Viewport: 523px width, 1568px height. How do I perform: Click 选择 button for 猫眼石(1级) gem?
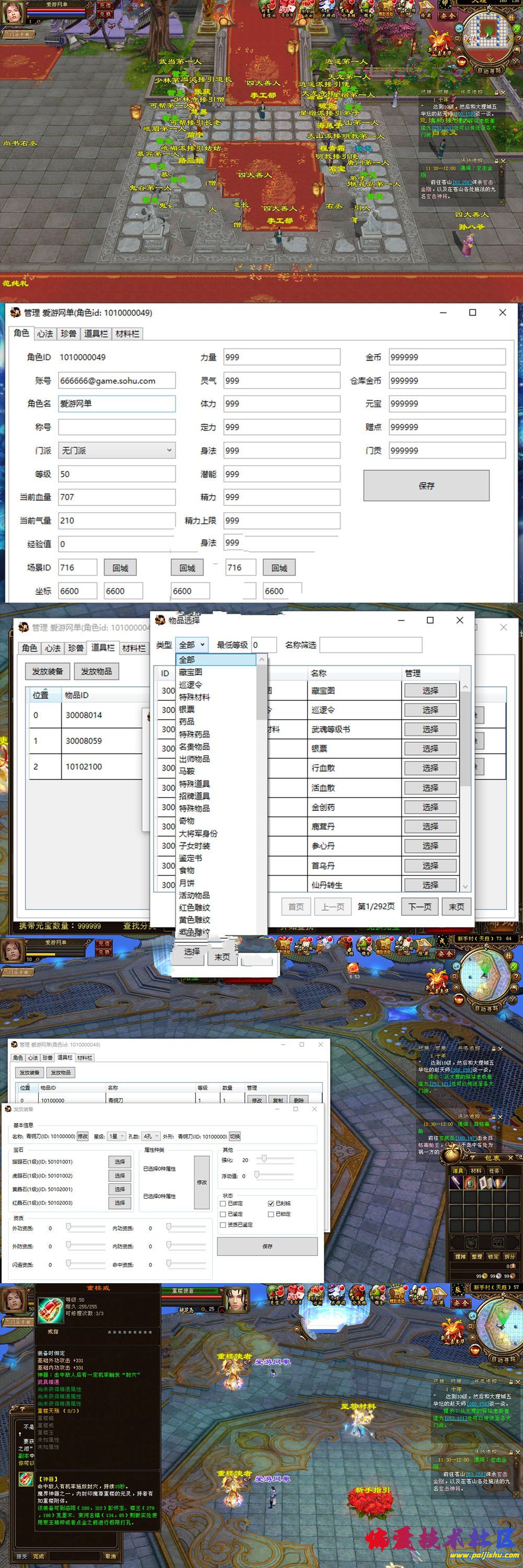[x=119, y=1162]
